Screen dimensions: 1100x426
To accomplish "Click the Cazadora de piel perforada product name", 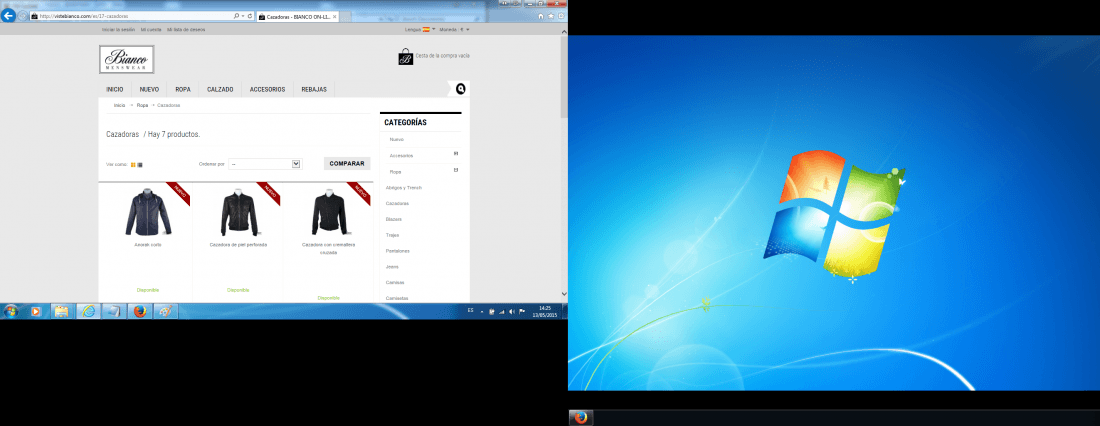I will 239,245.
